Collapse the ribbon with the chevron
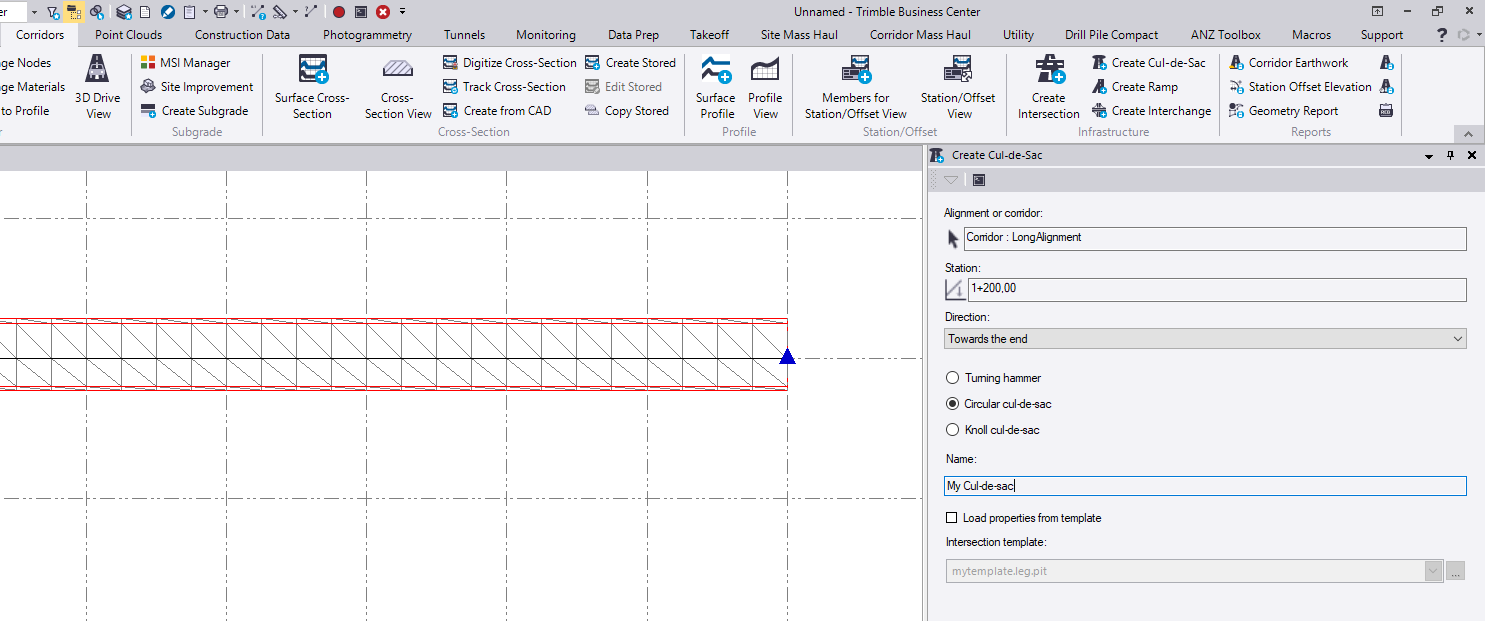 [1468, 134]
